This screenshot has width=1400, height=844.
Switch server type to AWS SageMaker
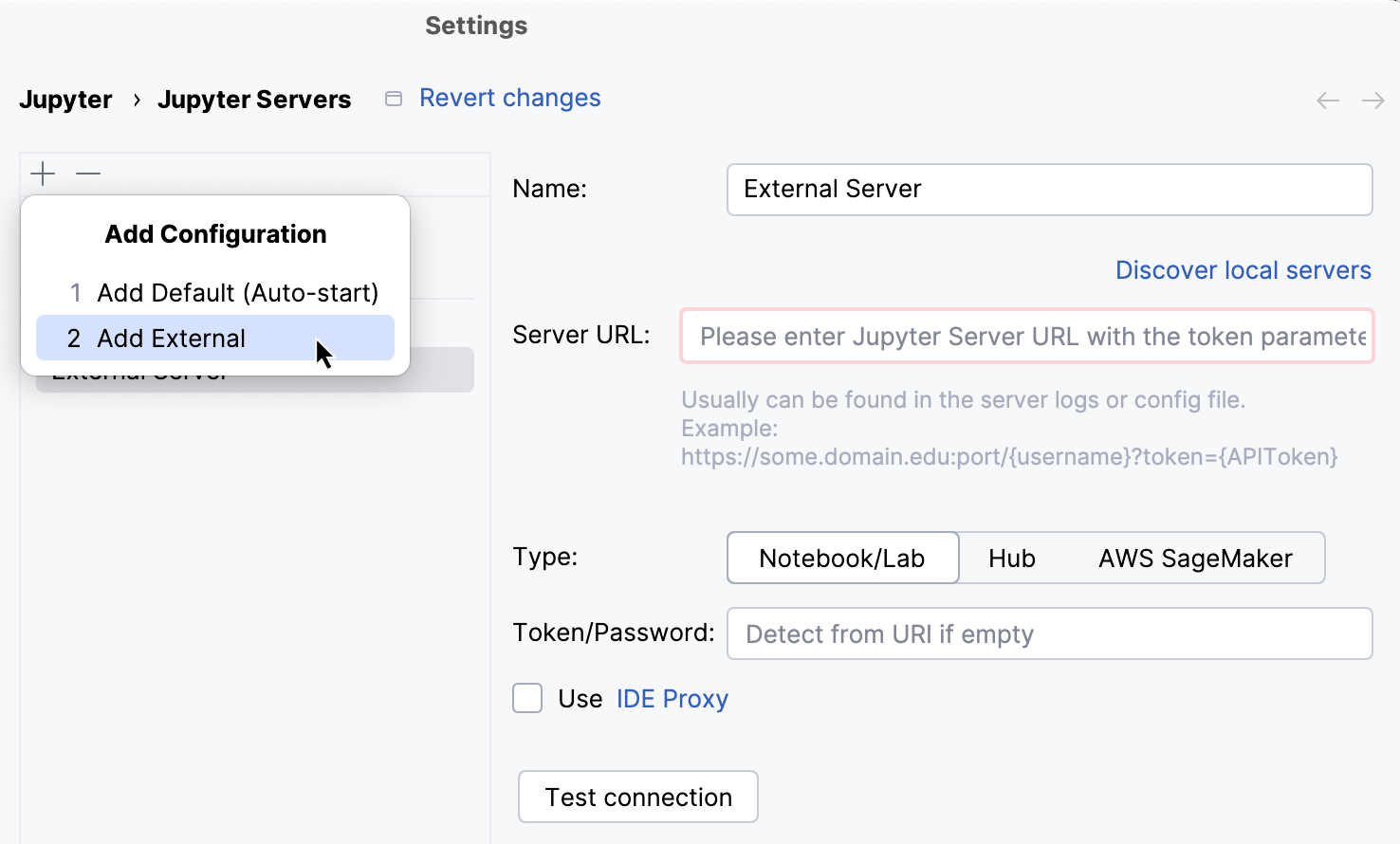pyautogui.click(x=1195, y=558)
